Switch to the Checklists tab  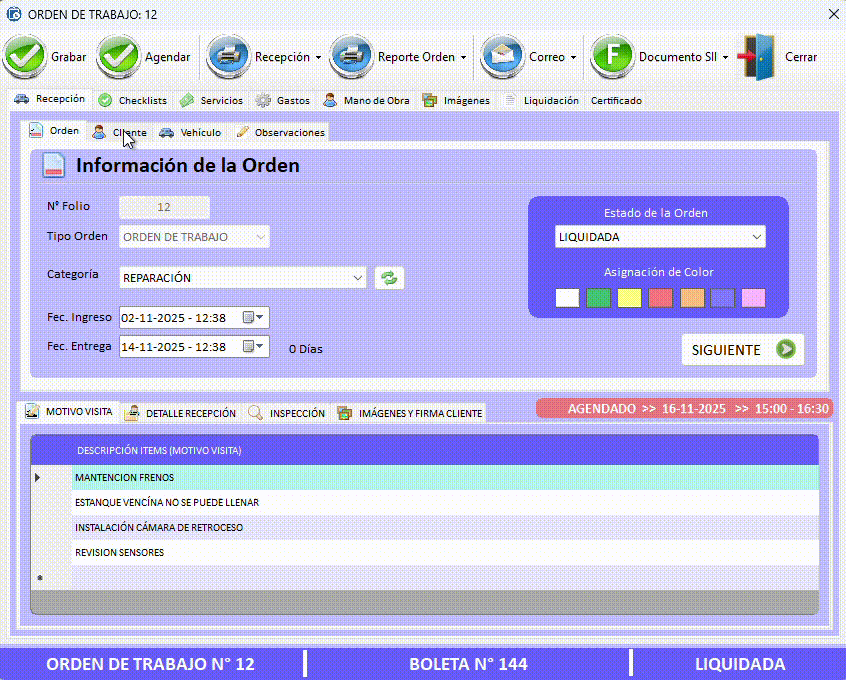tap(134, 101)
